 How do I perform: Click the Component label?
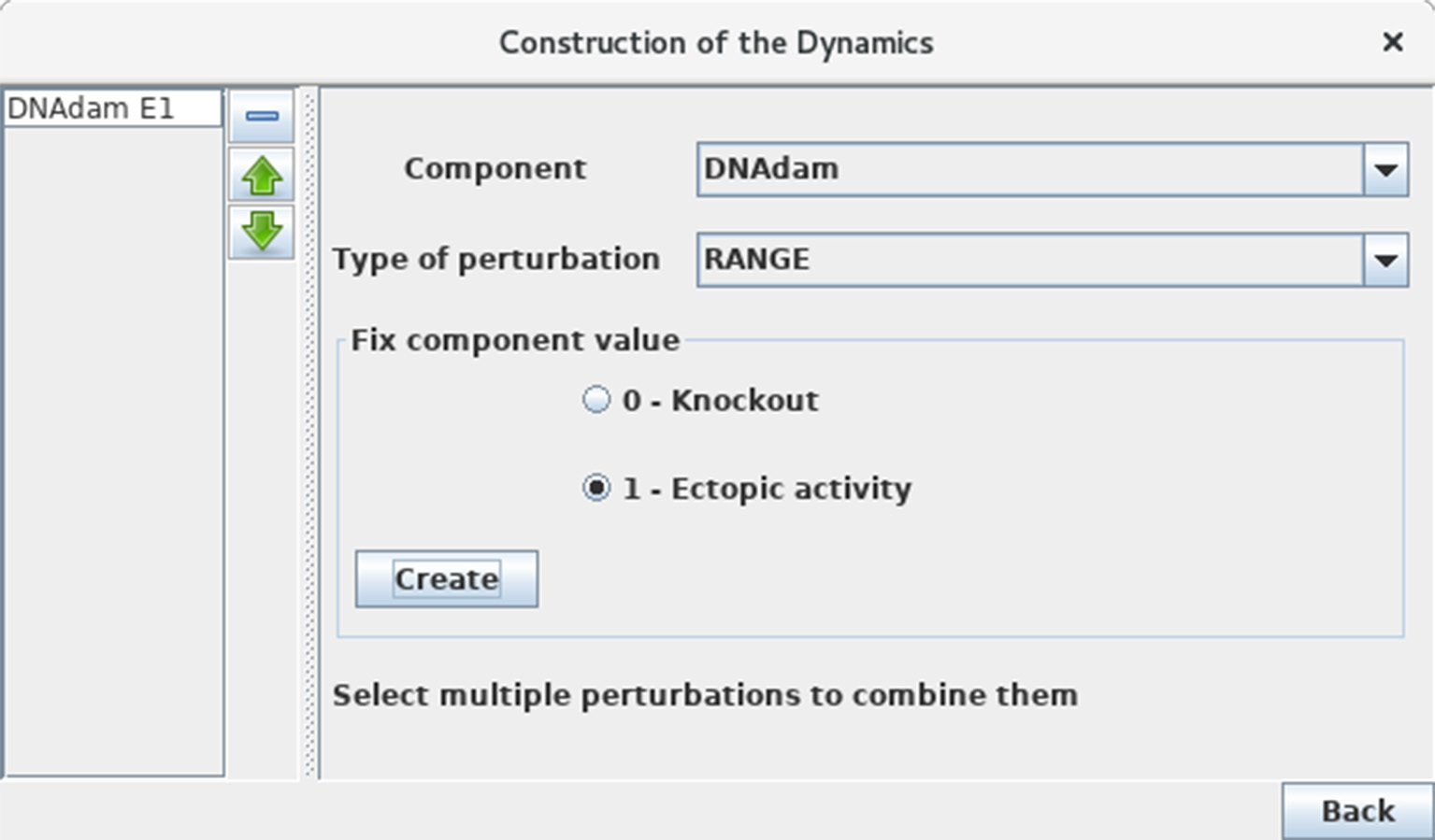click(x=495, y=168)
